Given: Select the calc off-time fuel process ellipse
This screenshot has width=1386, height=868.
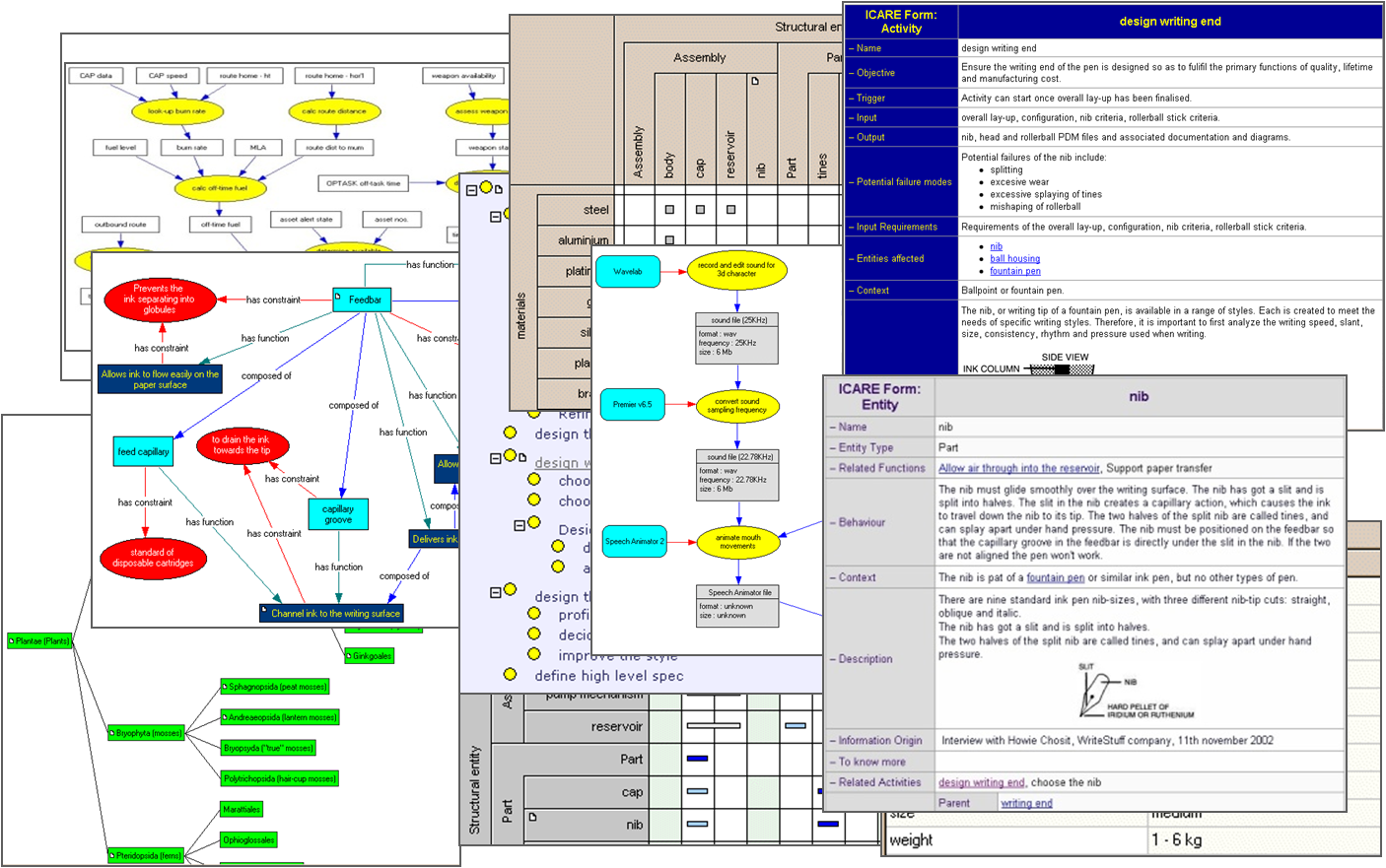Looking at the screenshot, I should point(220,187).
